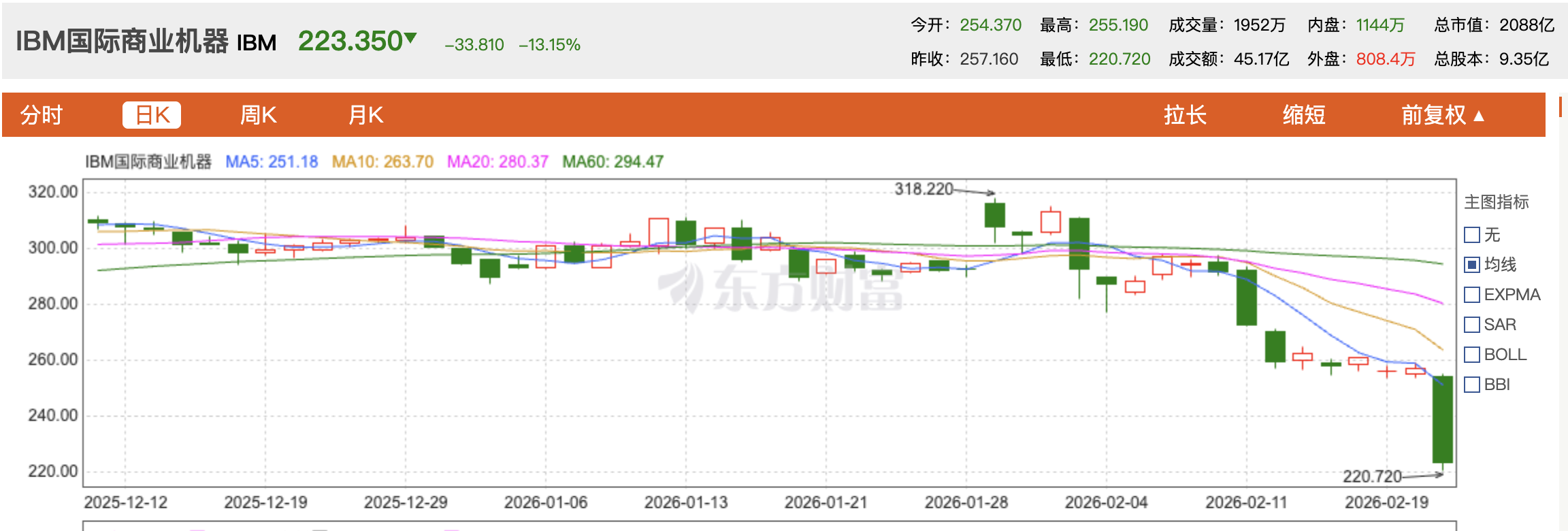Image resolution: width=1568 pixels, height=531 pixels.
Task: Select the 日K daily chart tab
Action: [152, 115]
